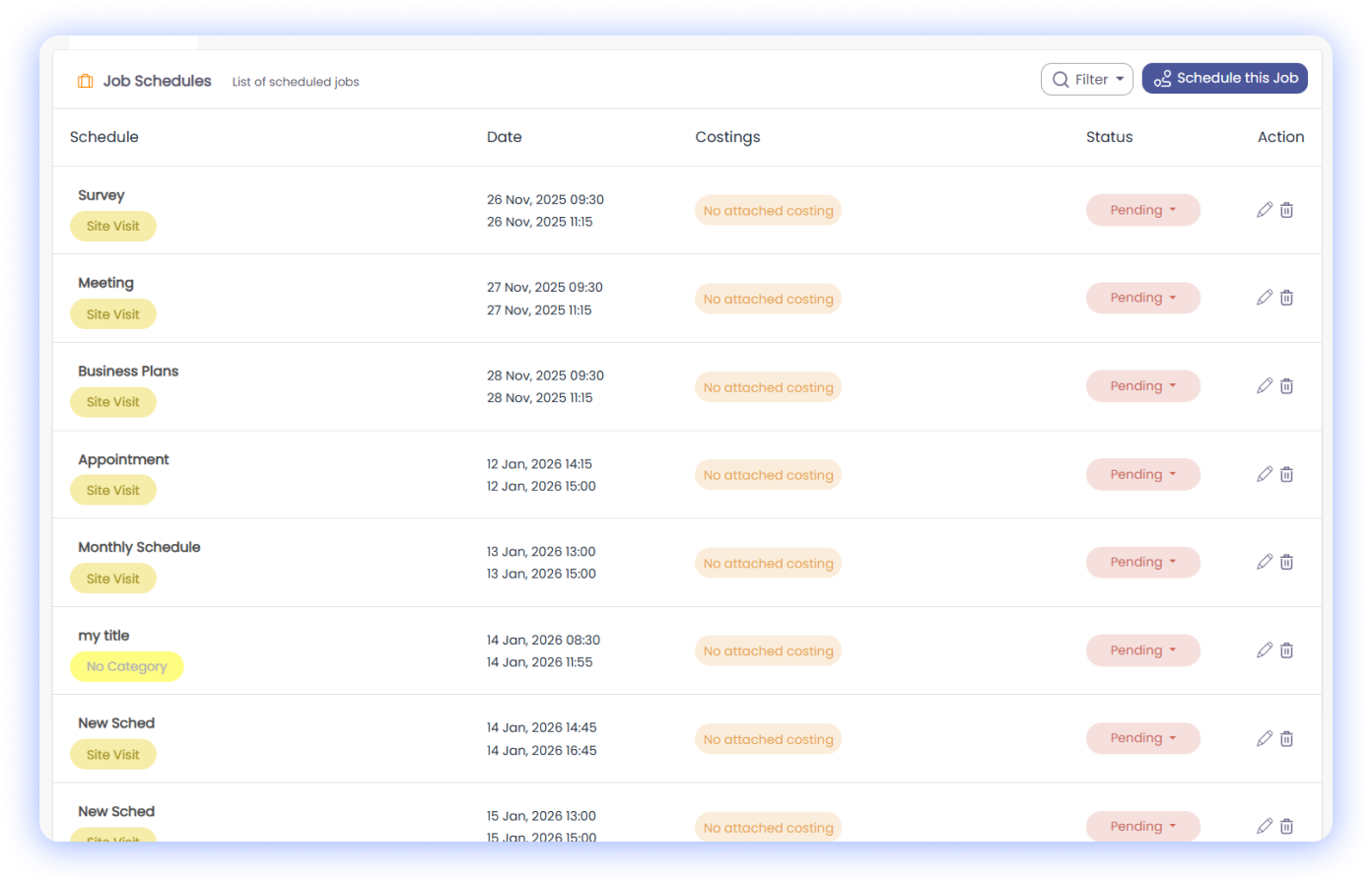The height and width of the screenshot is (885, 1372).
Task: Click the date '13 Jan, 2026 13:00'
Action: (541, 552)
